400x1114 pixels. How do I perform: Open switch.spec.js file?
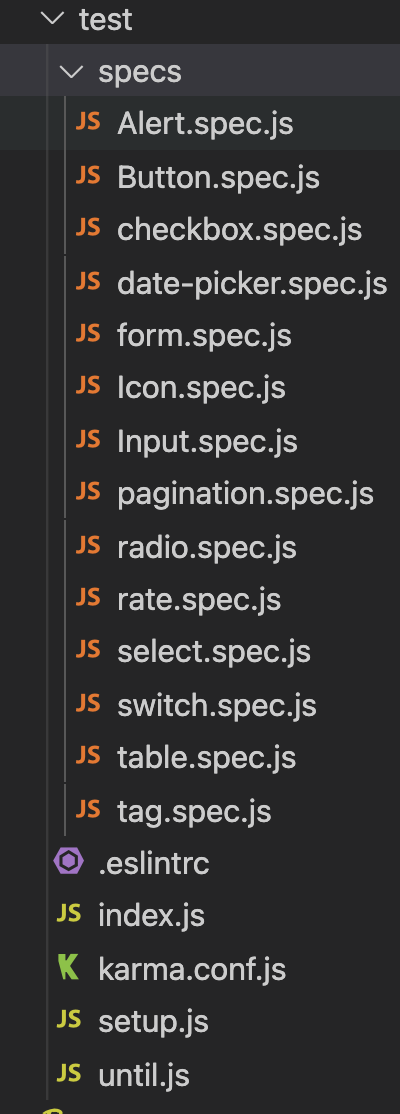click(x=217, y=705)
